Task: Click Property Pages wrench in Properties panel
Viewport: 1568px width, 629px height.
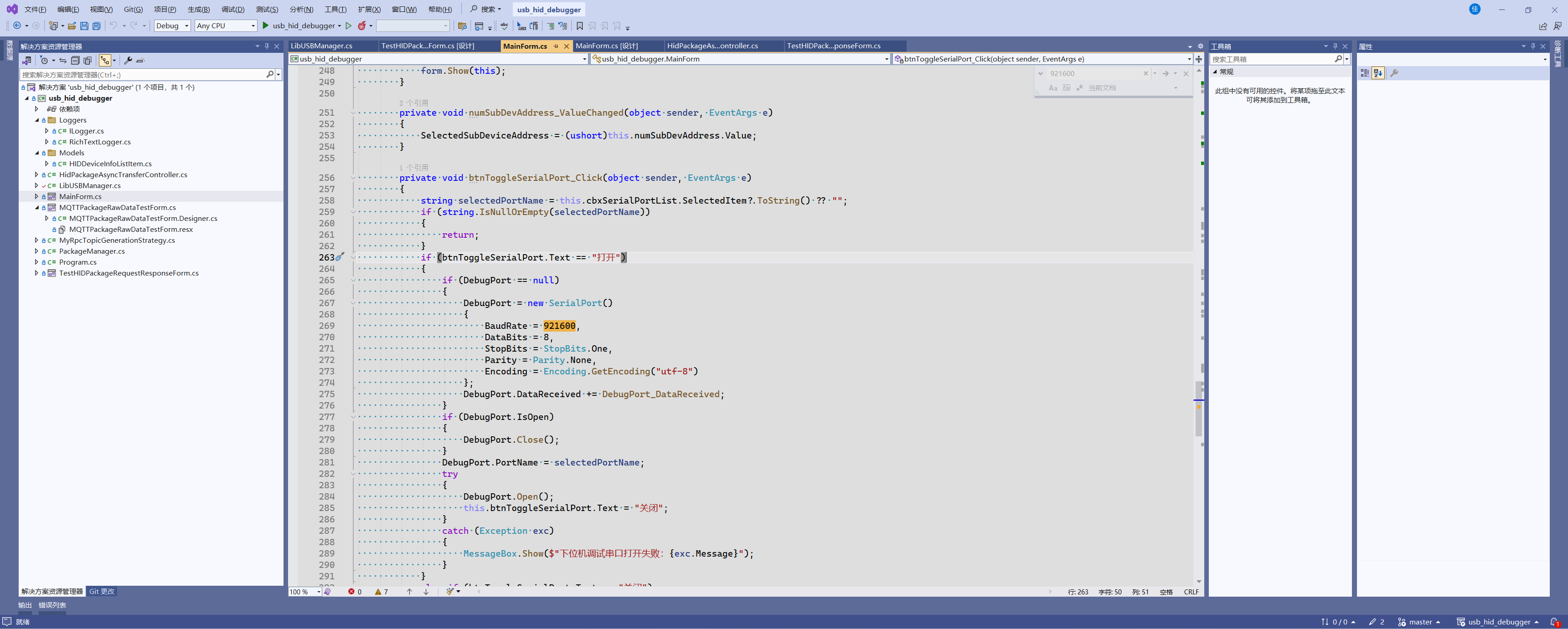Action: 1394,73
